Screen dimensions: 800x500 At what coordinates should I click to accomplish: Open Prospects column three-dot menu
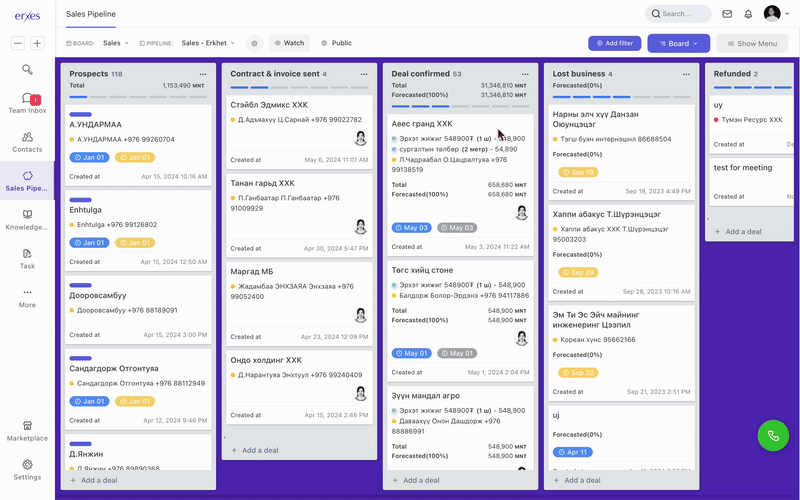click(x=203, y=74)
